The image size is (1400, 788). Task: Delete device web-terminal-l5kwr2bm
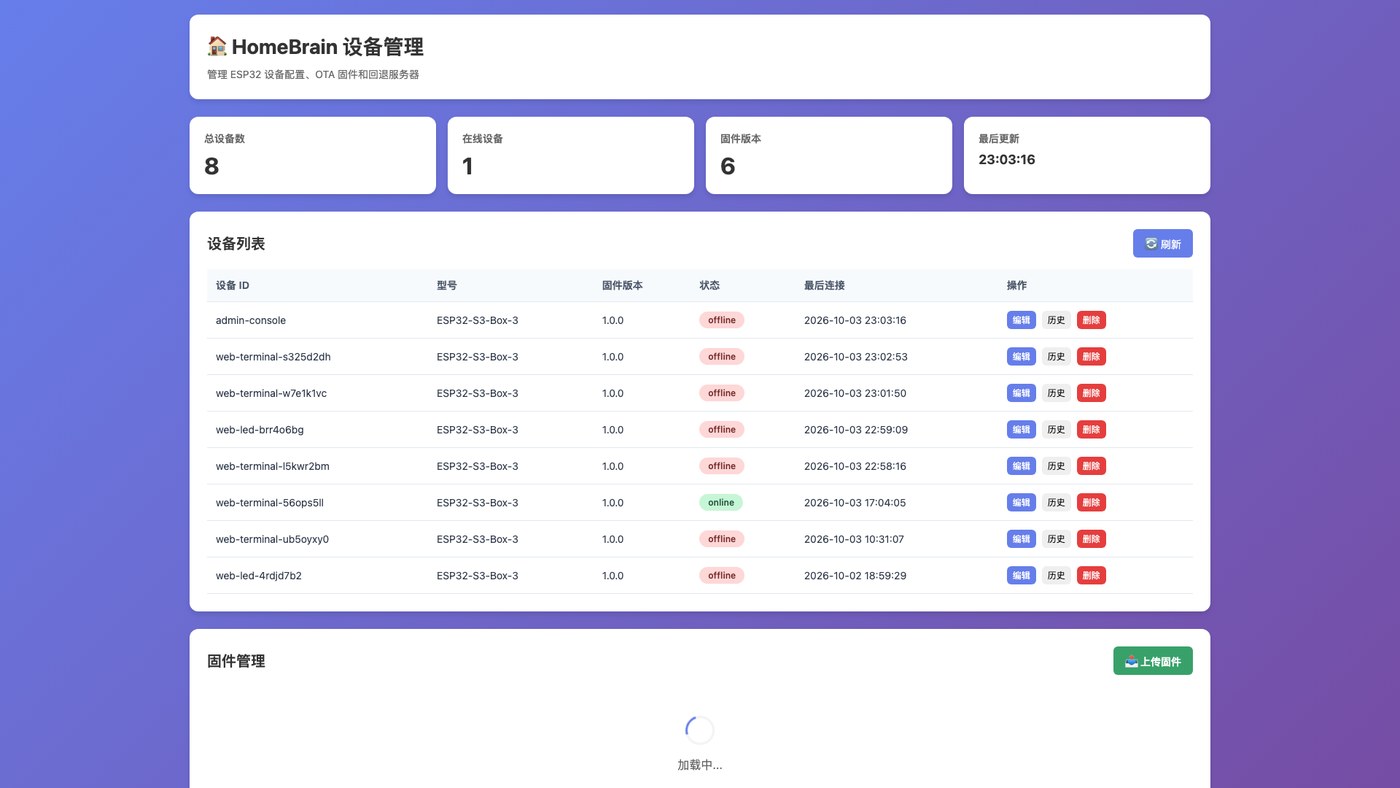pos(1091,466)
